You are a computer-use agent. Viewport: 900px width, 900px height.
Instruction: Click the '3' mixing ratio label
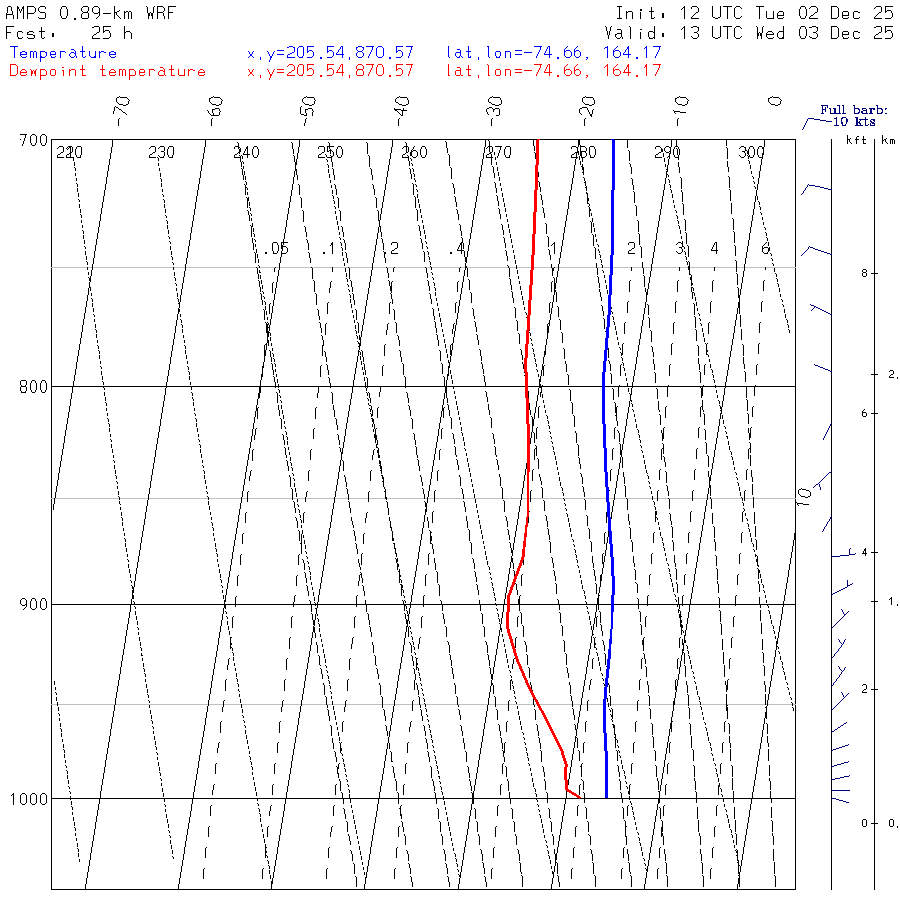[679, 249]
